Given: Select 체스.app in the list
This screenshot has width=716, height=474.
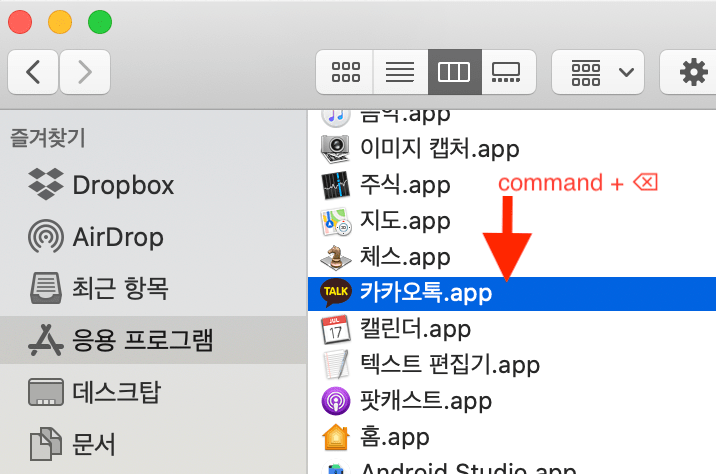Looking at the screenshot, I should [405, 257].
